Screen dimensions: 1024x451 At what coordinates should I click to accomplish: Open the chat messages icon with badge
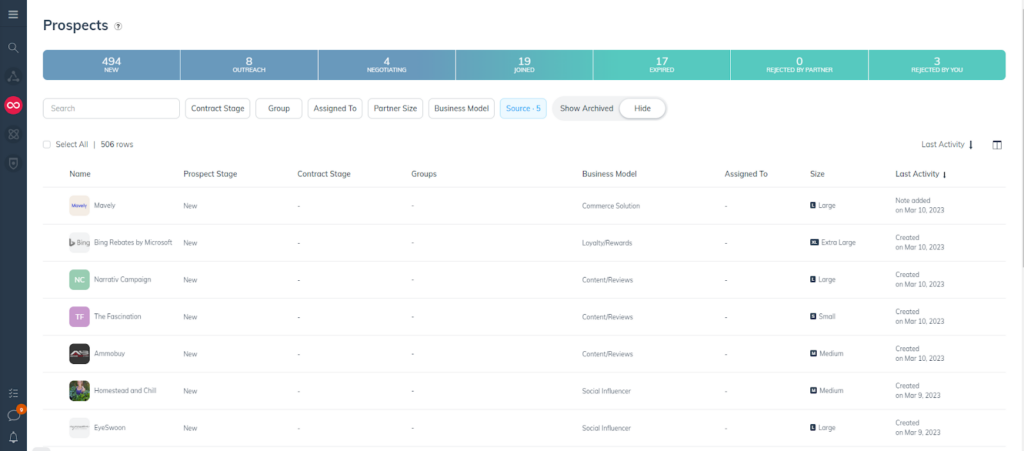click(x=13, y=415)
